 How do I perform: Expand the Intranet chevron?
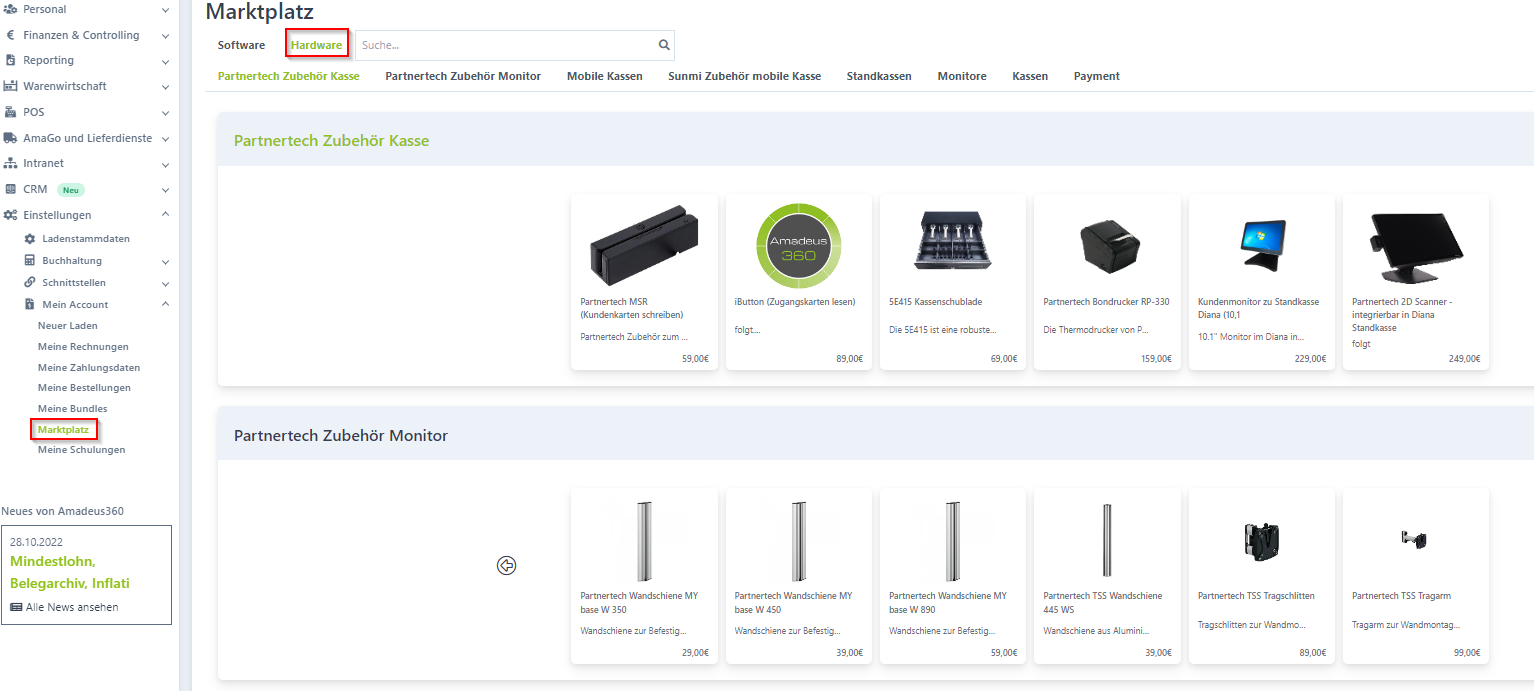pyautogui.click(x=165, y=164)
